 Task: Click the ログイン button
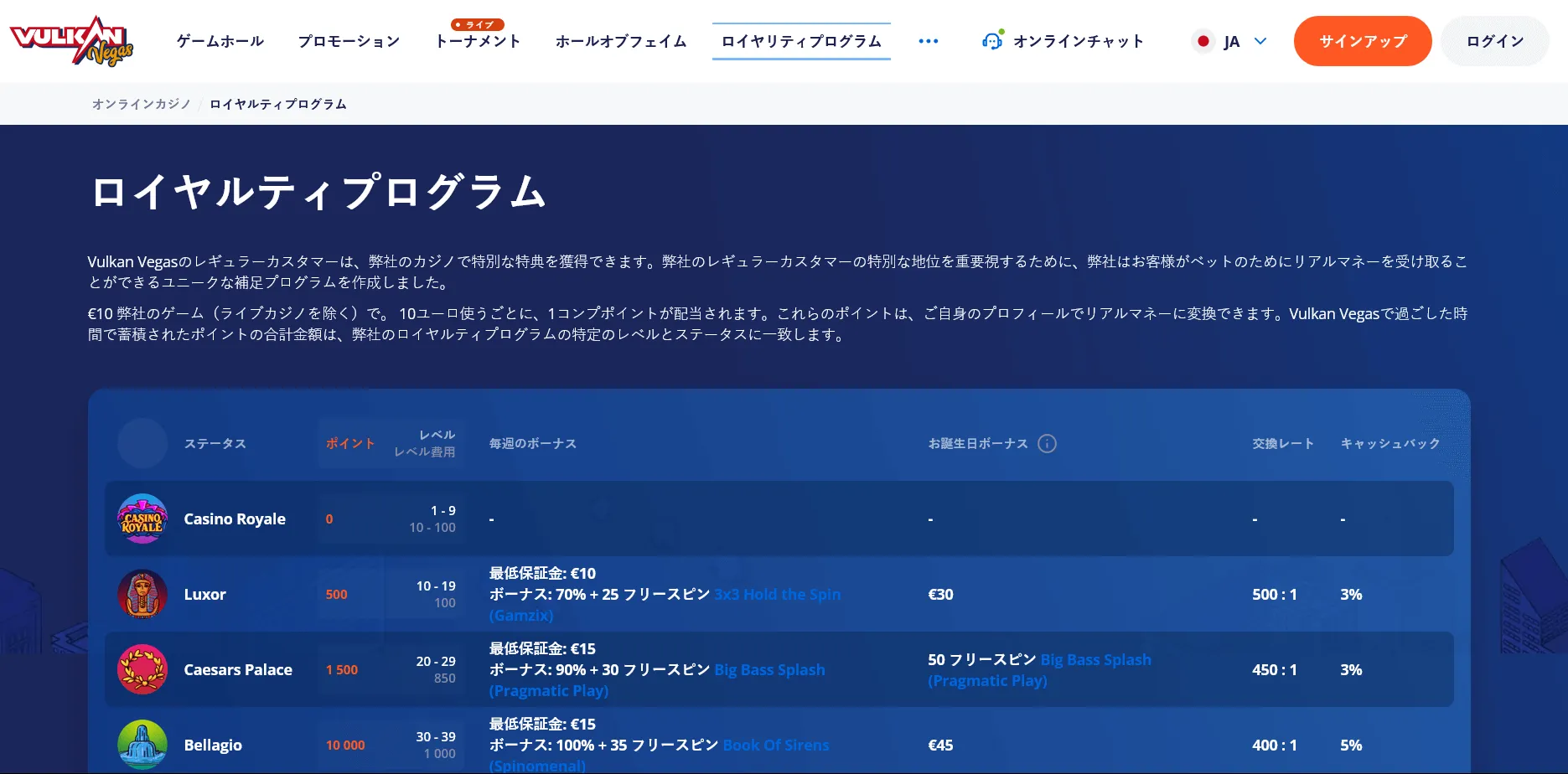click(1495, 41)
